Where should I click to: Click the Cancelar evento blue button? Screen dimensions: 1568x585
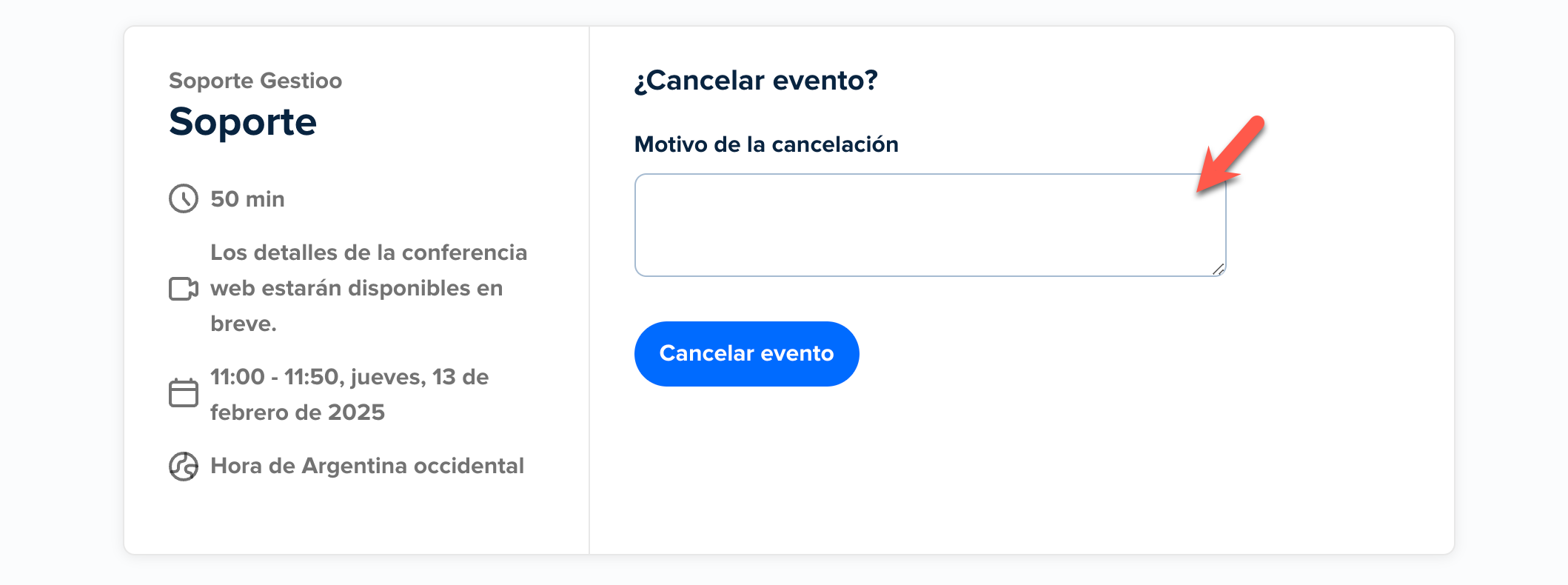746,353
